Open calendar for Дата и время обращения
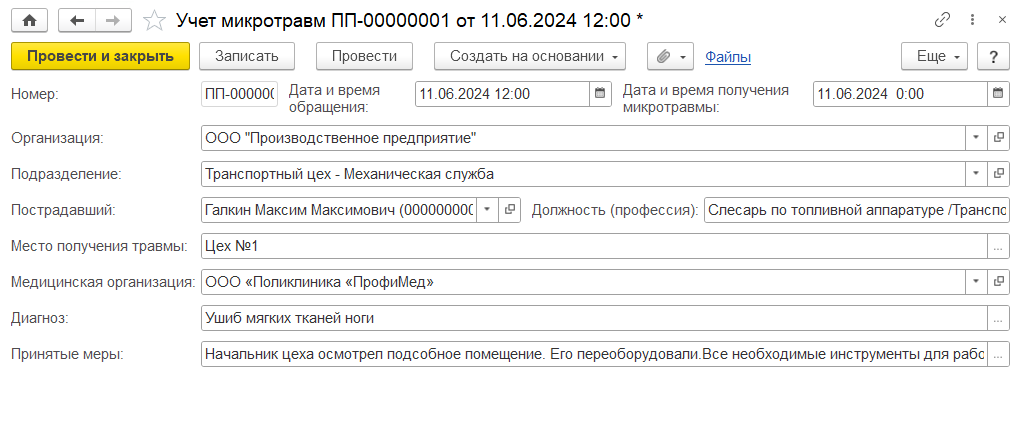 pyautogui.click(x=600, y=94)
